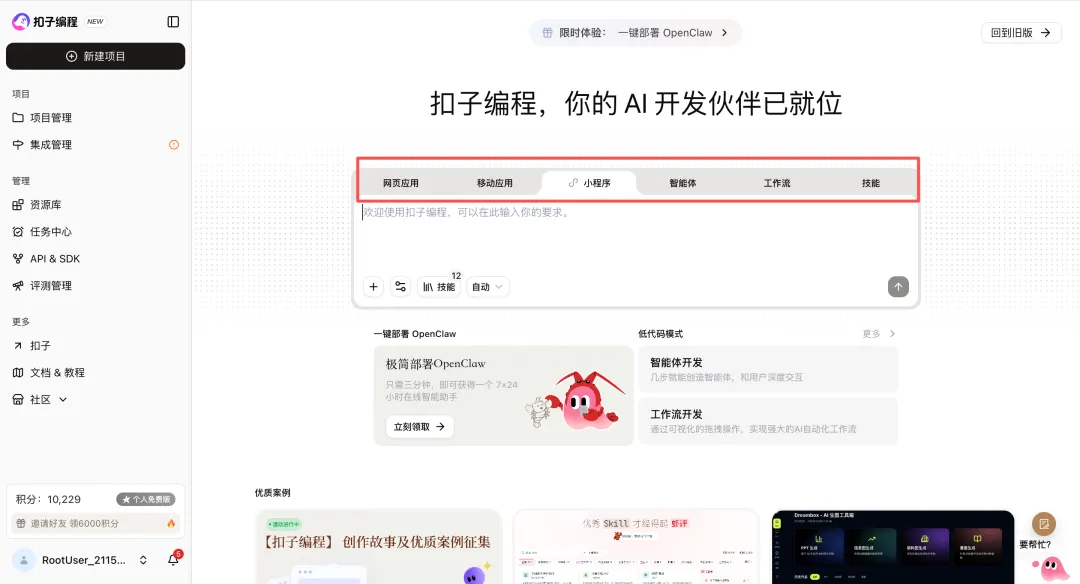1080x584 pixels.
Task: Open API & SDK in the sidebar
Action: click(96, 259)
